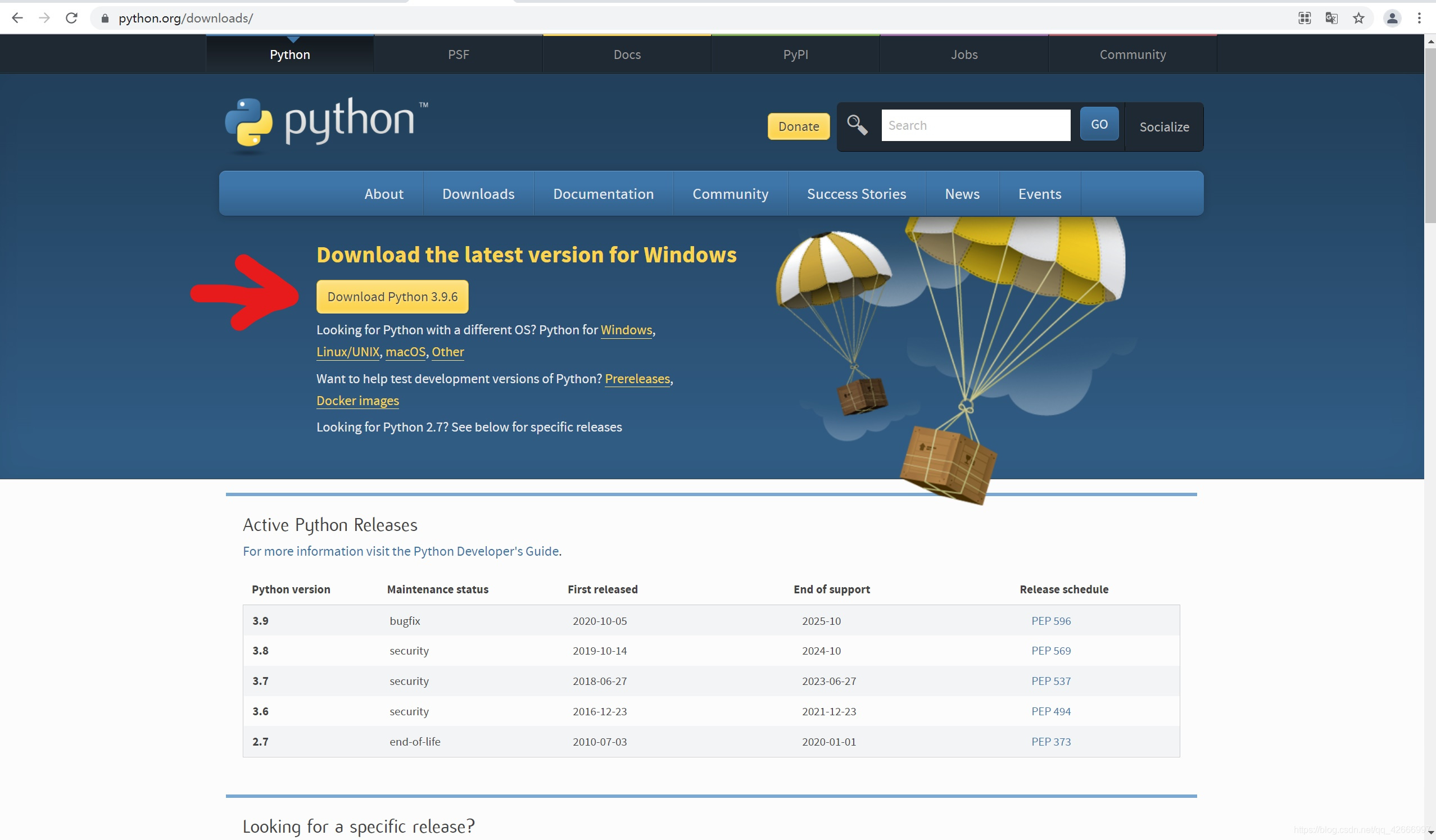1436x840 pixels.
Task: Open the Documentation navigation menu
Action: pos(603,194)
